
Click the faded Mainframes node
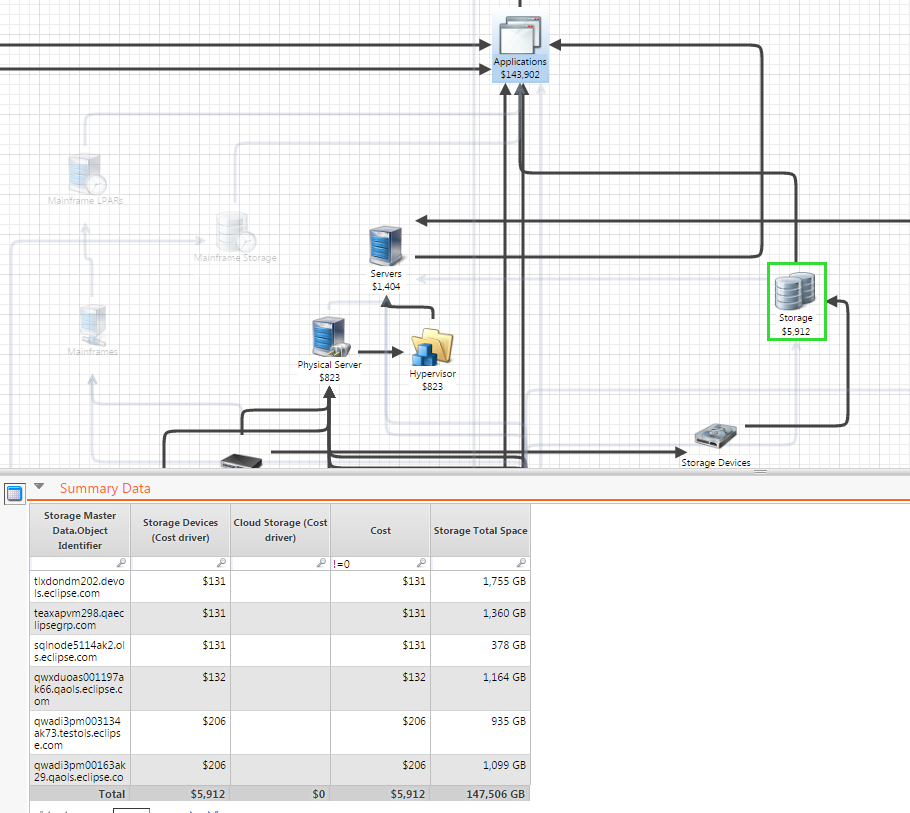(x=93, y=330)
